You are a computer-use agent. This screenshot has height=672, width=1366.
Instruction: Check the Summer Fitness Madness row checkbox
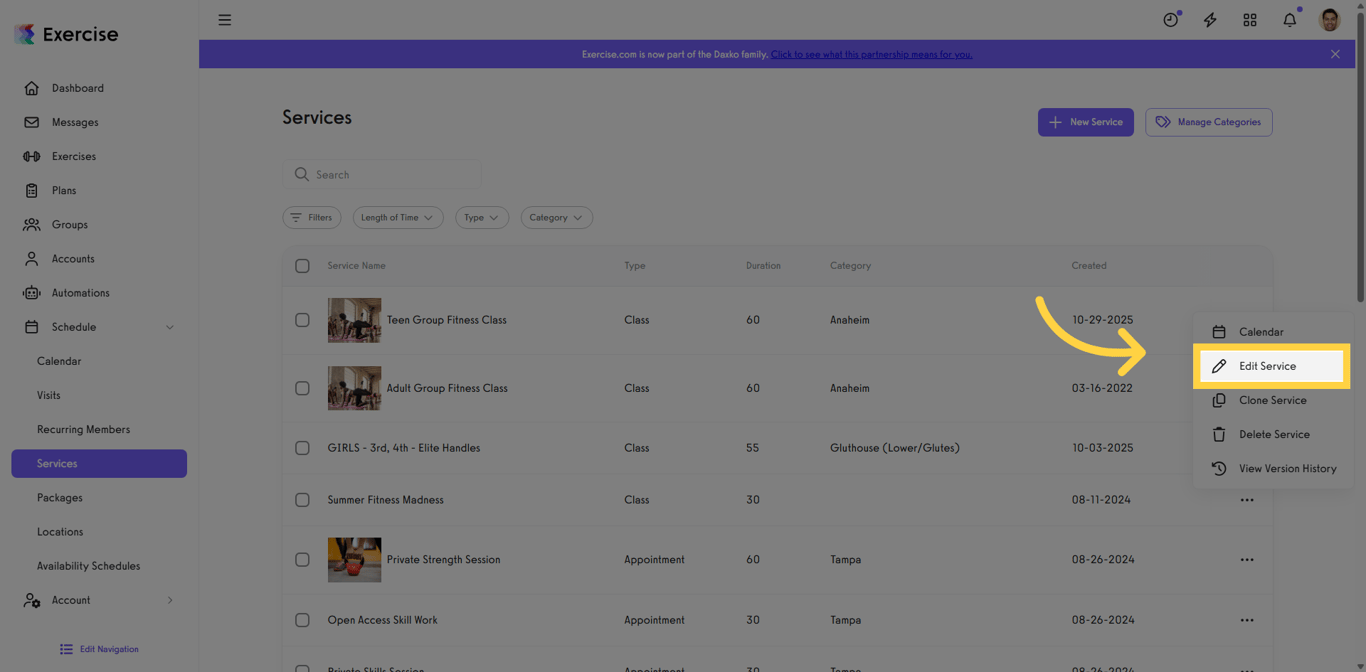pos(302,500)
